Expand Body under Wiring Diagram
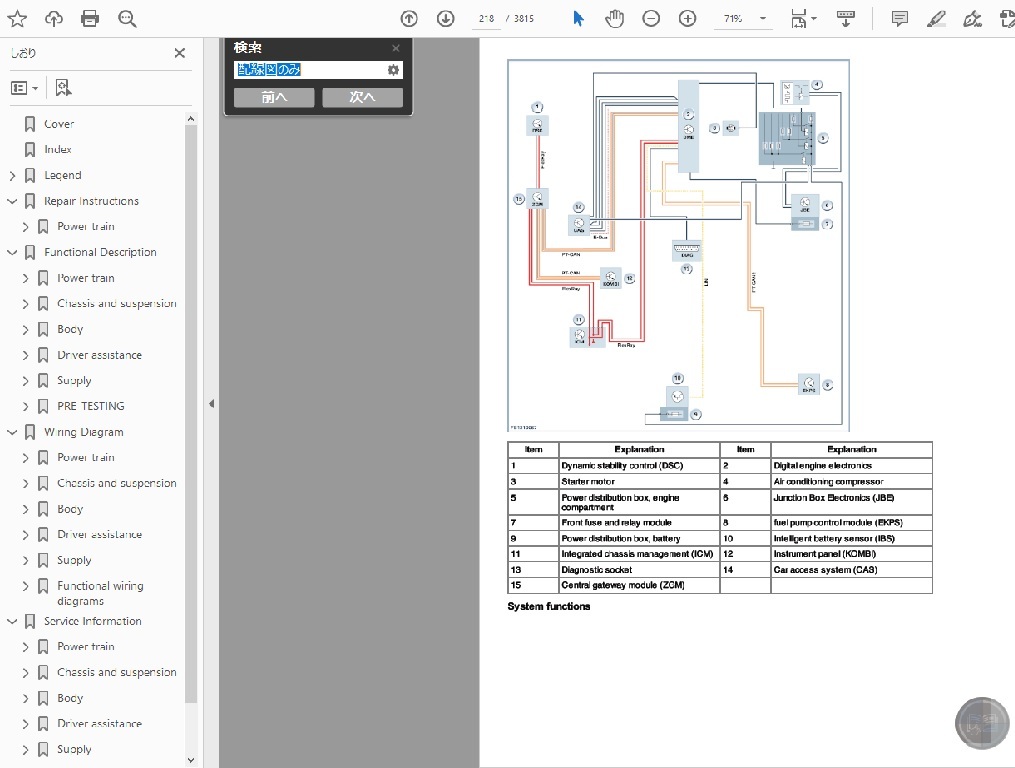The height and width of the screenshot is (768, 1015). 25,510
